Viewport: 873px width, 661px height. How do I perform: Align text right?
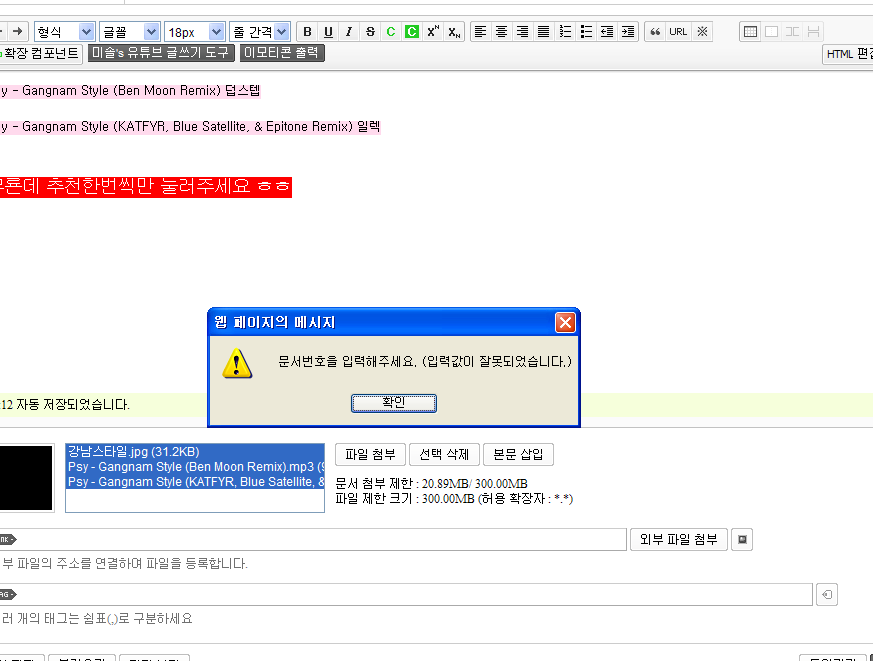(522, 32)
